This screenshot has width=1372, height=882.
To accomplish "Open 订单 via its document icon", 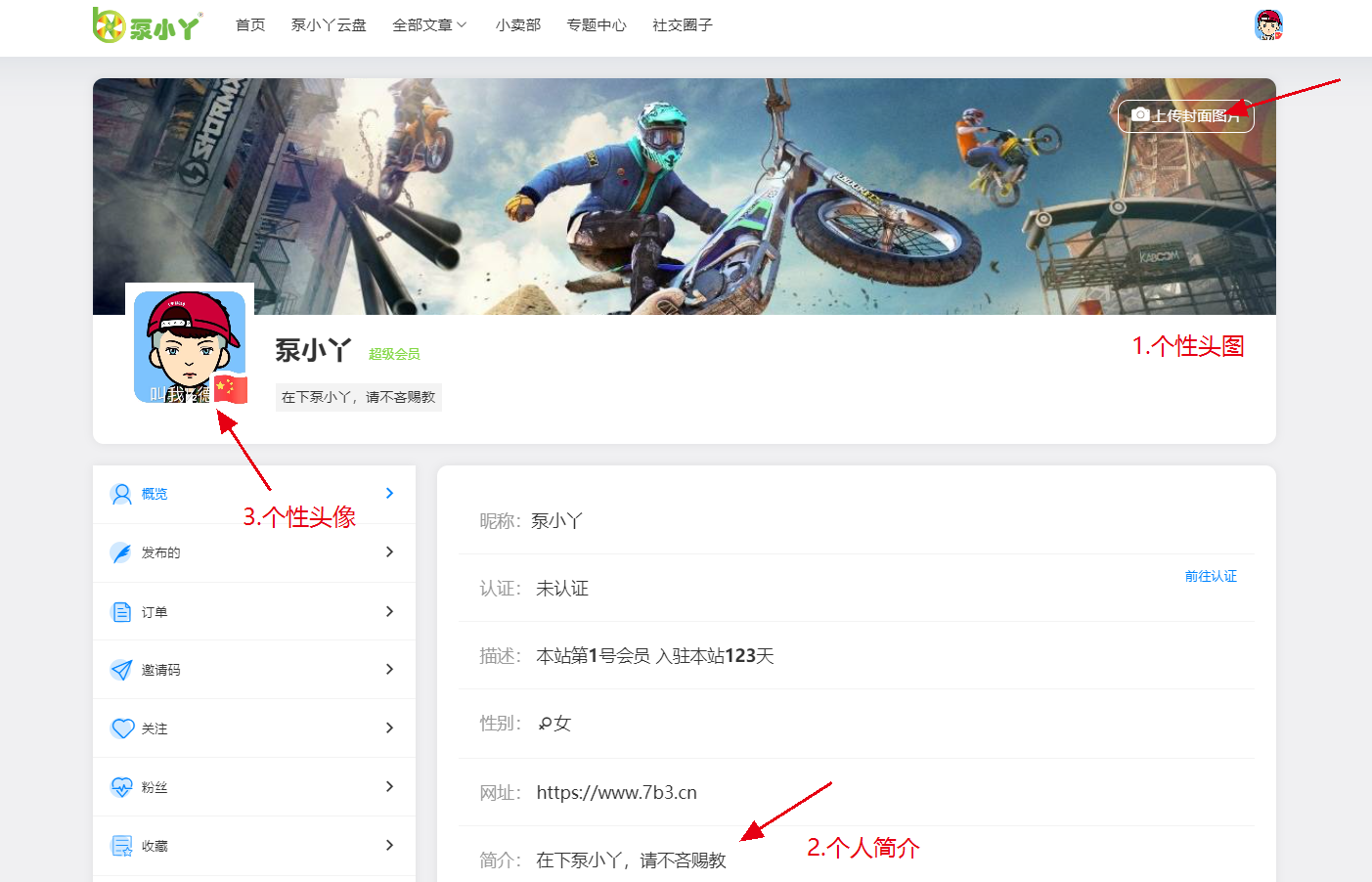I will [121, 611].
